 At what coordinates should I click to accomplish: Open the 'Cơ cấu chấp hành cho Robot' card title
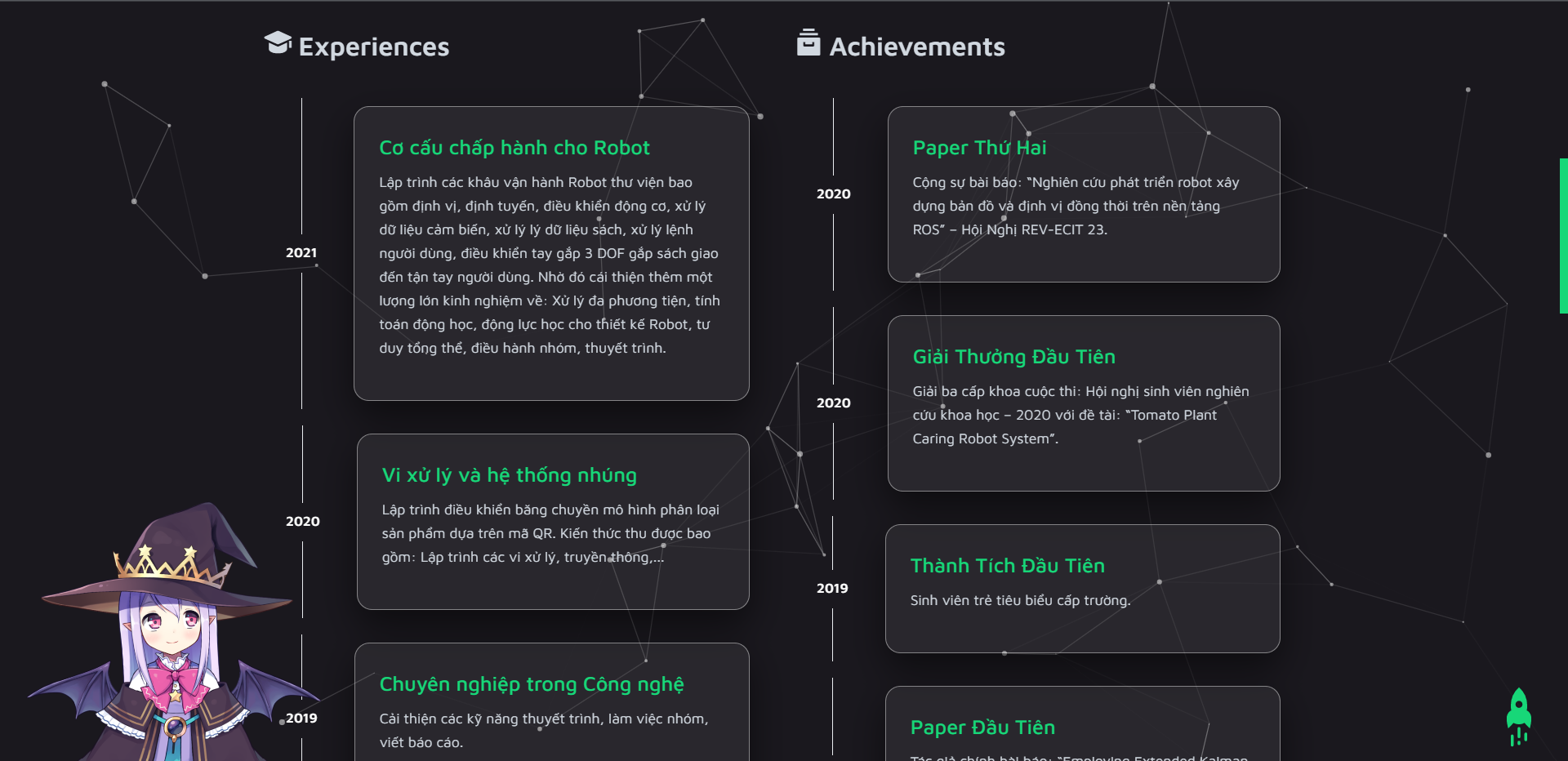[514, 149]
